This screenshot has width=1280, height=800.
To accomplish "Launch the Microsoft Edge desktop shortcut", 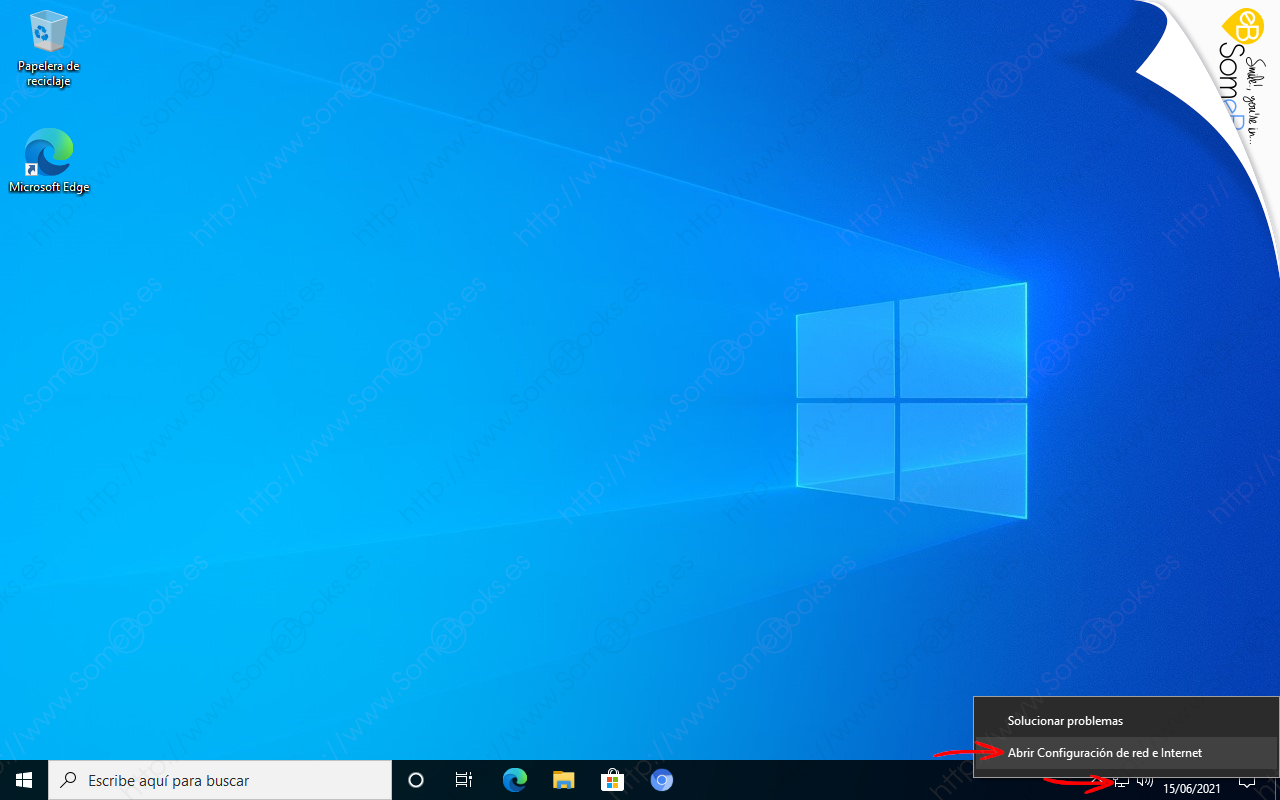I will (x=48, y=152).
